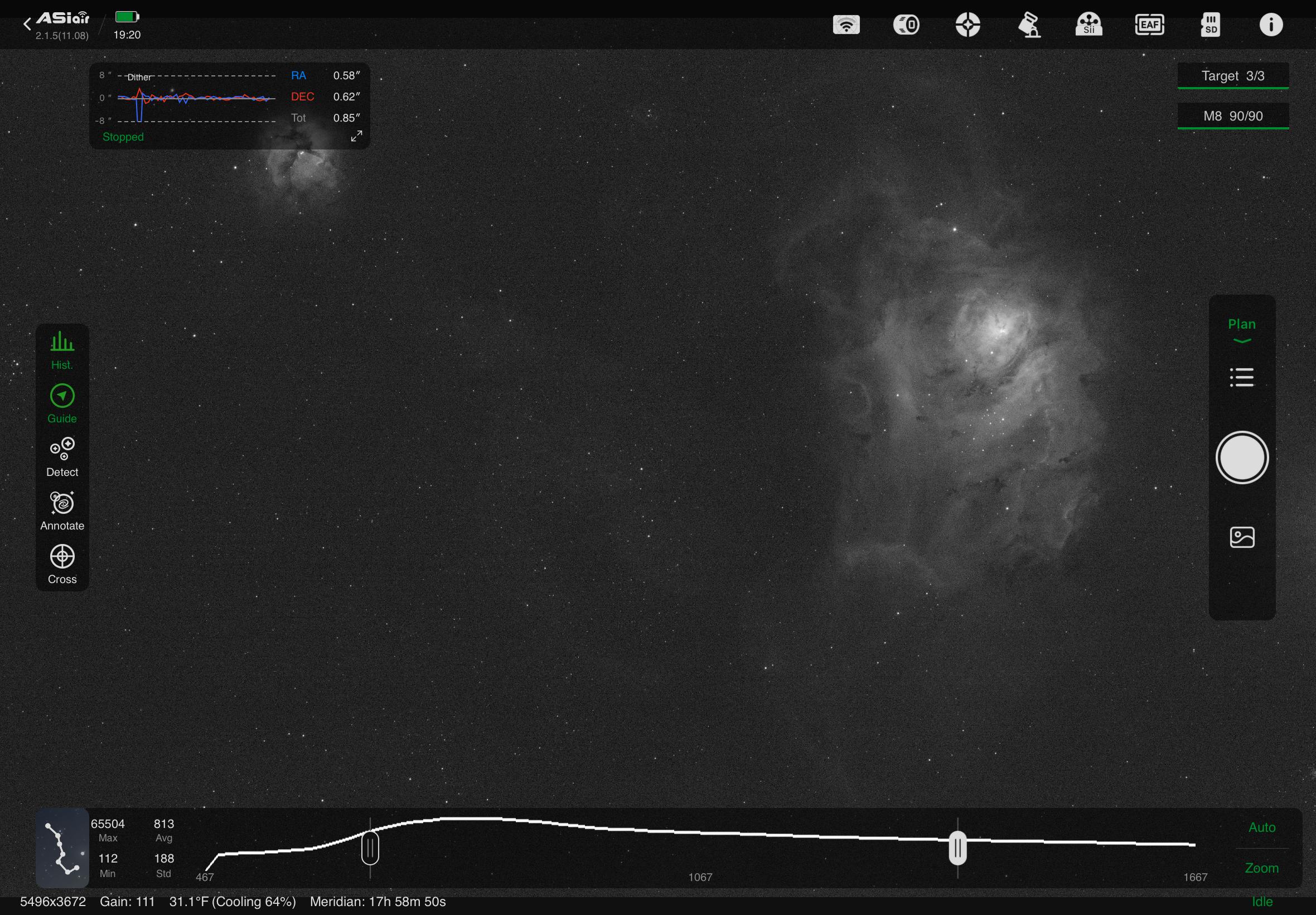The width and height of the screenshot is (1316, 915).
Task: Run Annotate on the image
Action: (x=62, y=511)
